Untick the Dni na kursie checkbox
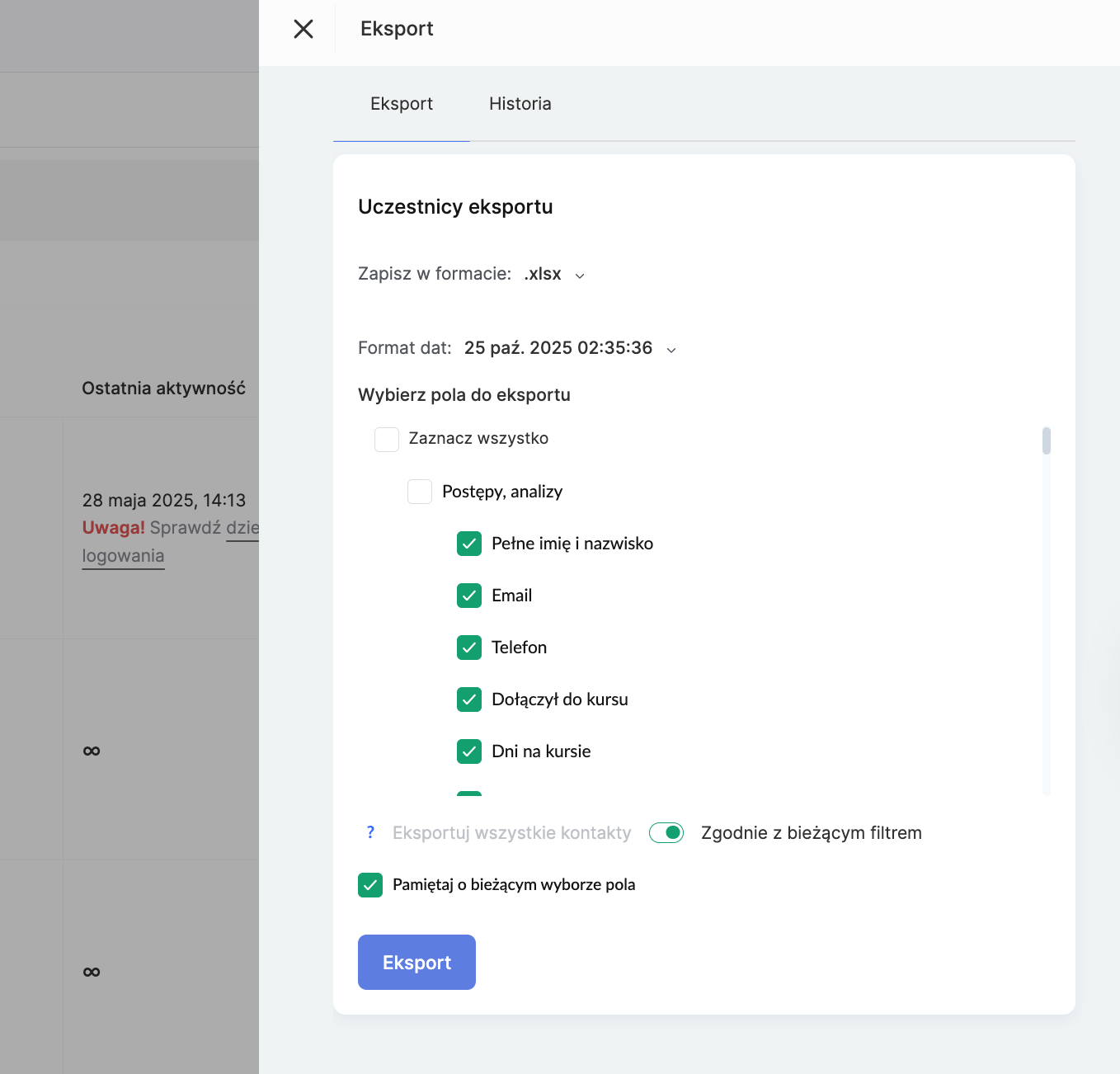Viewport: 1120px width, 1074px height. (469, 751)
